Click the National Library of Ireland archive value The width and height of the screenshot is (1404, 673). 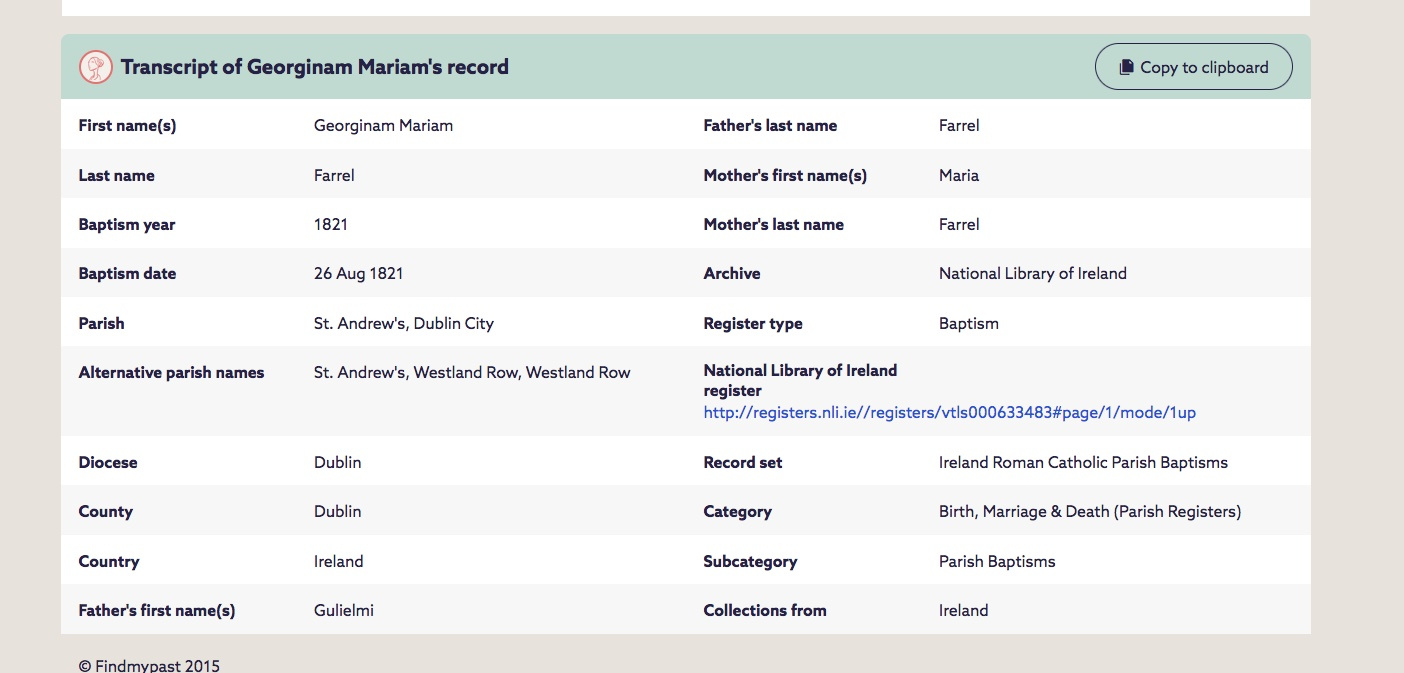(1032, 273)
